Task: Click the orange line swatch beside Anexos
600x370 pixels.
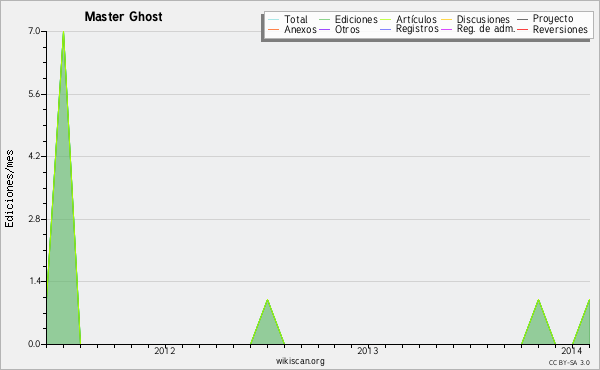Action: [x=274, y=29]
